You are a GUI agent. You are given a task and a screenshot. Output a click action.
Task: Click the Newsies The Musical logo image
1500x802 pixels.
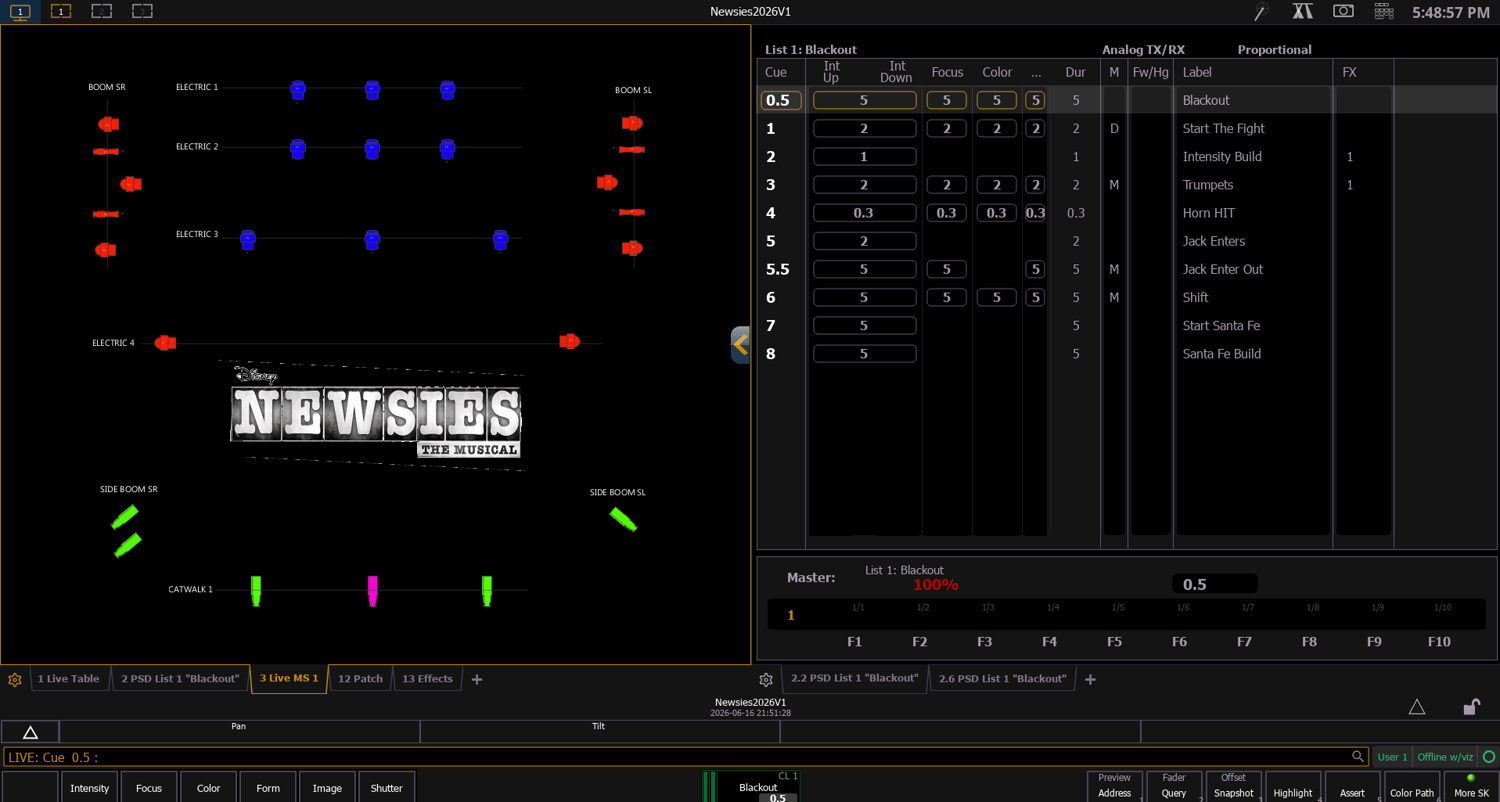pyautogui.click(x=375, y=415)
